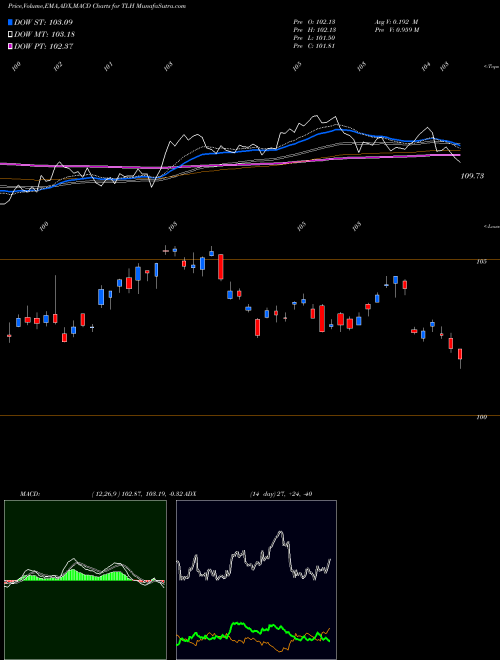
Task: Click the blue DOW ST legend swatch
Action: [x=10, y=22]
